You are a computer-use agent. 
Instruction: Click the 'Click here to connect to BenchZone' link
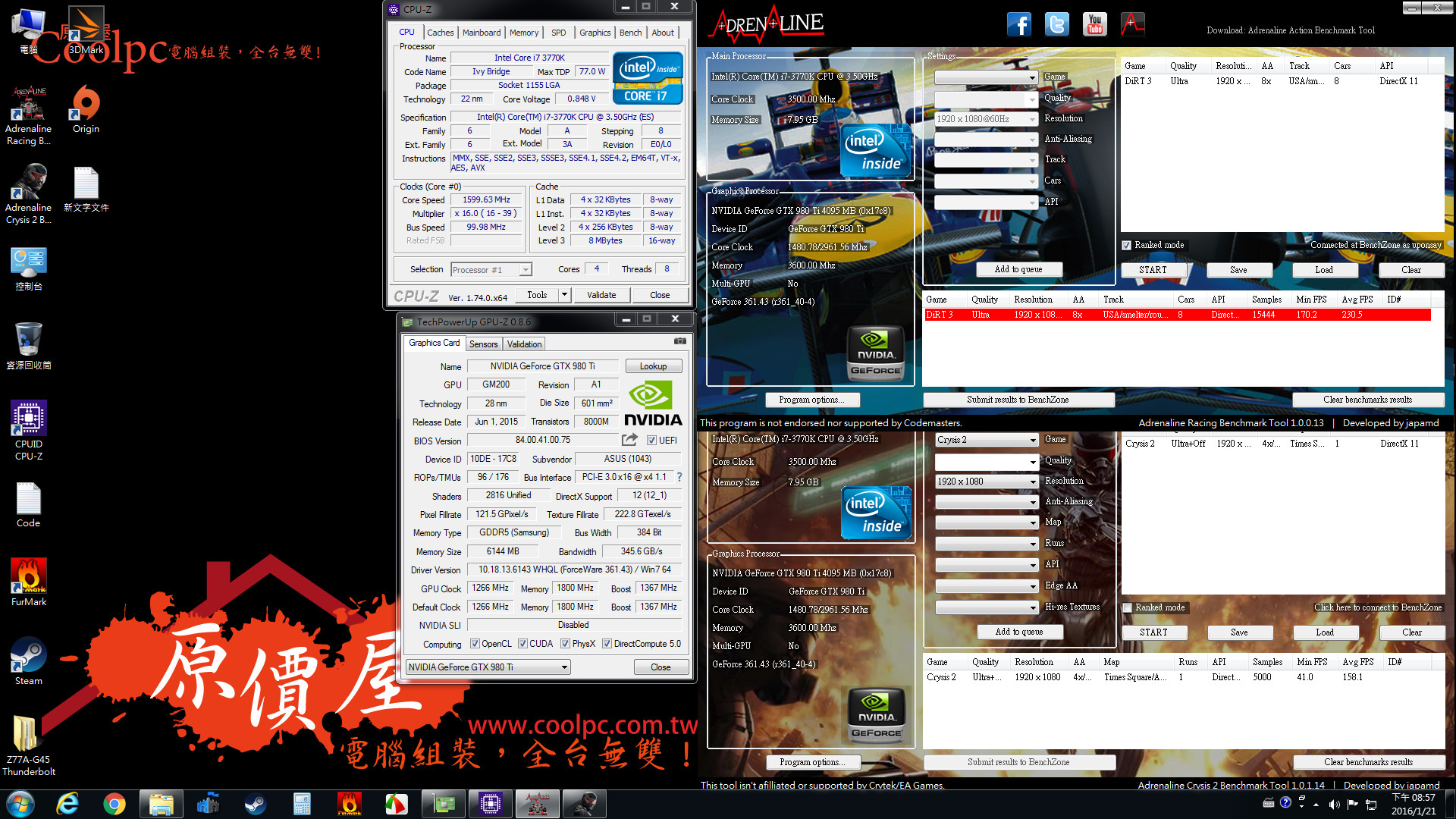[x=1378, y=607]
